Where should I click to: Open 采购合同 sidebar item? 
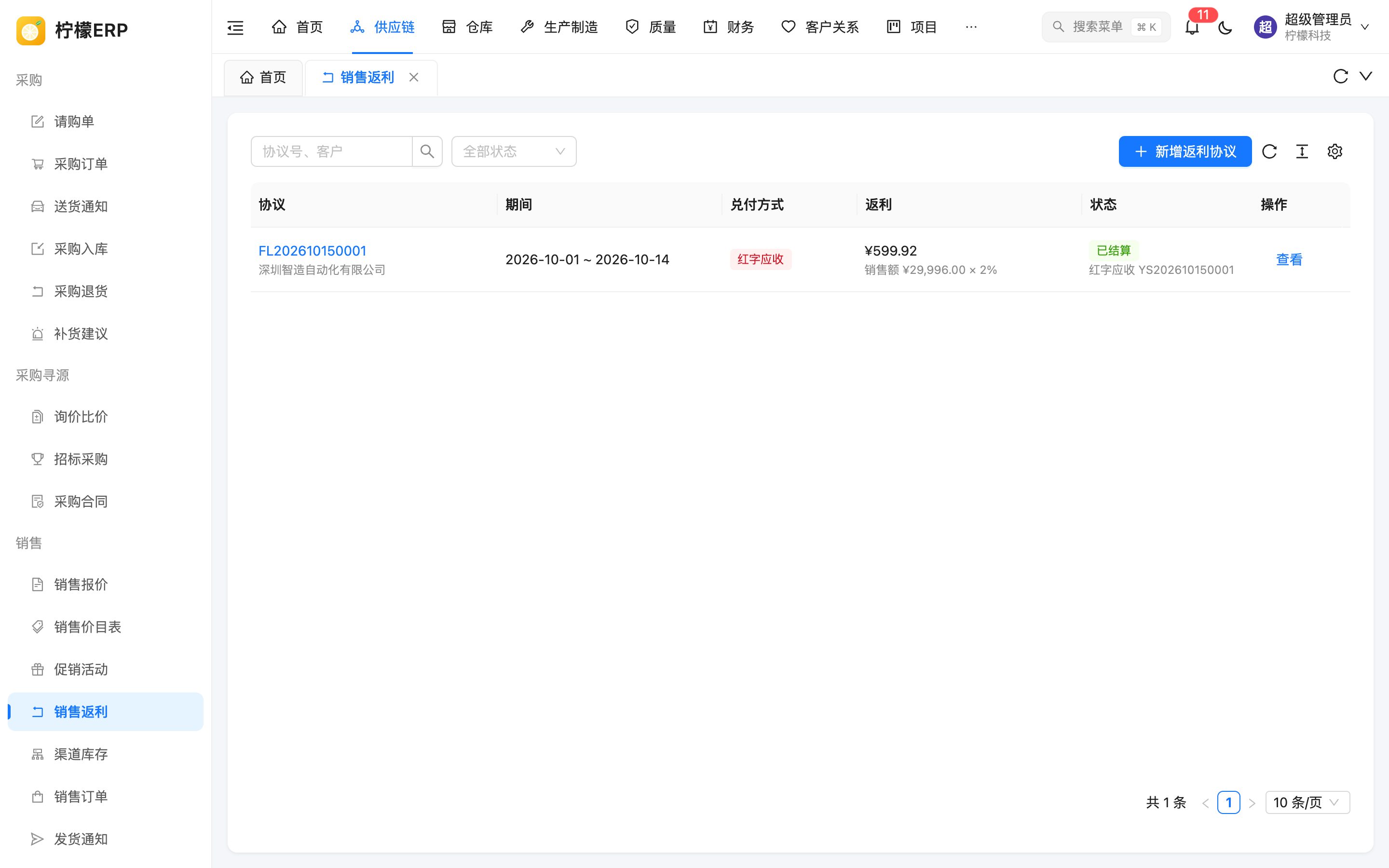click(x=106, y=502)
